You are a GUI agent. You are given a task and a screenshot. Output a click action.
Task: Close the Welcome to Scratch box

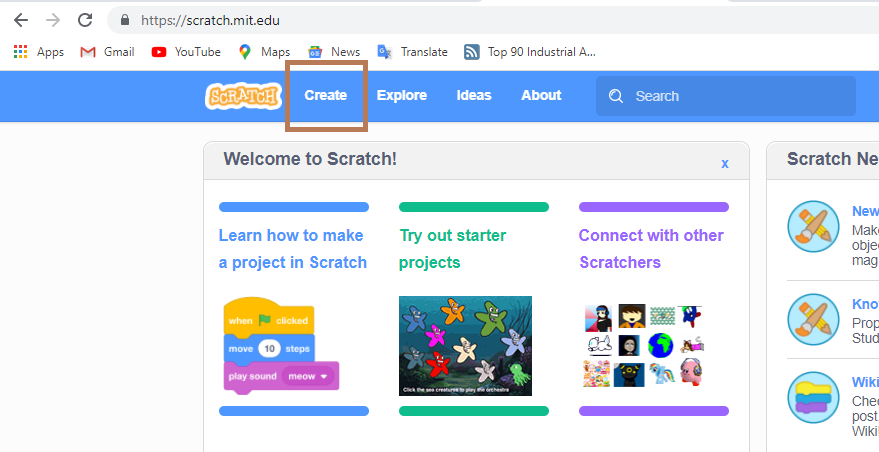pyautogui.click(x=725, y=164)
